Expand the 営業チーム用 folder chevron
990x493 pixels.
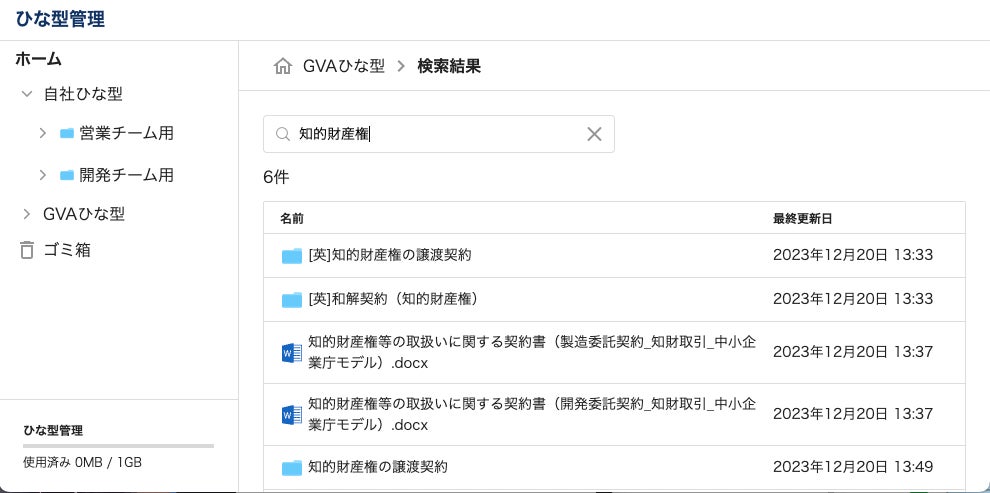pos(42,133)
